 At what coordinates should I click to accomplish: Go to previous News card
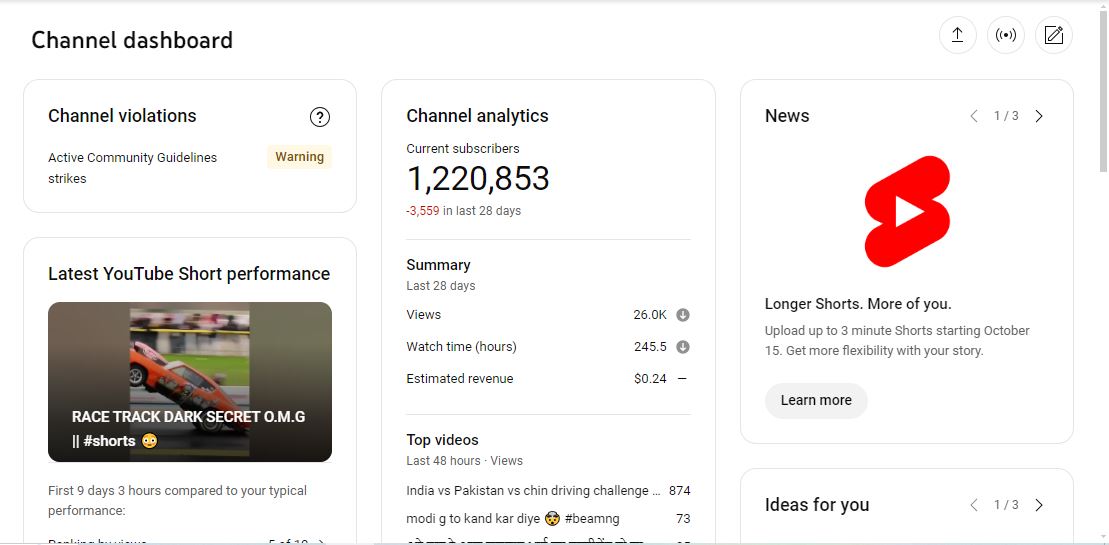tap(974, 116)
